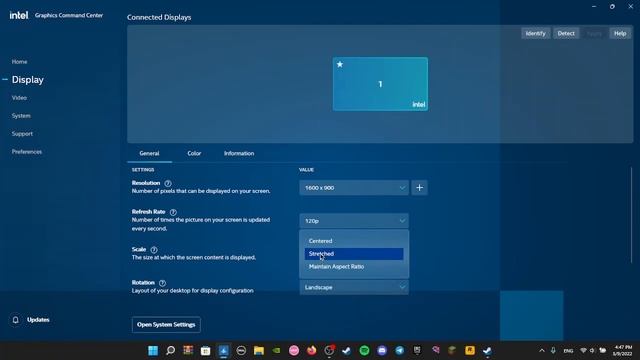Click the Intel logo in the header
This screenshot has width=640, height=360.
(19, 15)
